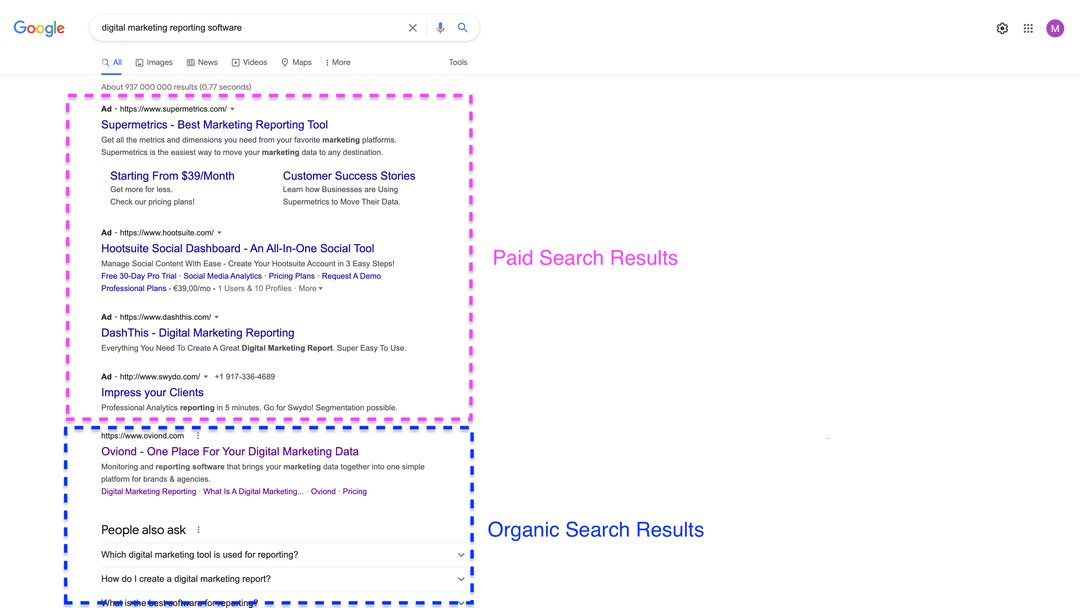Open Starting From $39/Month sitelink
The image size is (1080, 608).
pos(172,176)
